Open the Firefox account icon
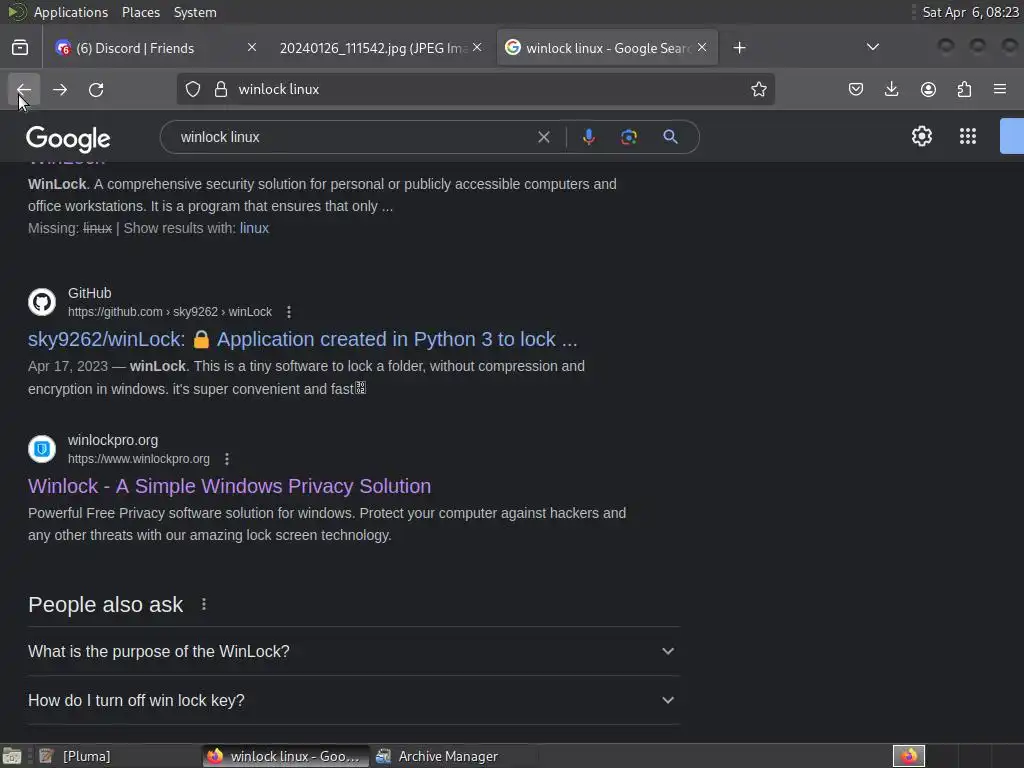 pos(928,89)
